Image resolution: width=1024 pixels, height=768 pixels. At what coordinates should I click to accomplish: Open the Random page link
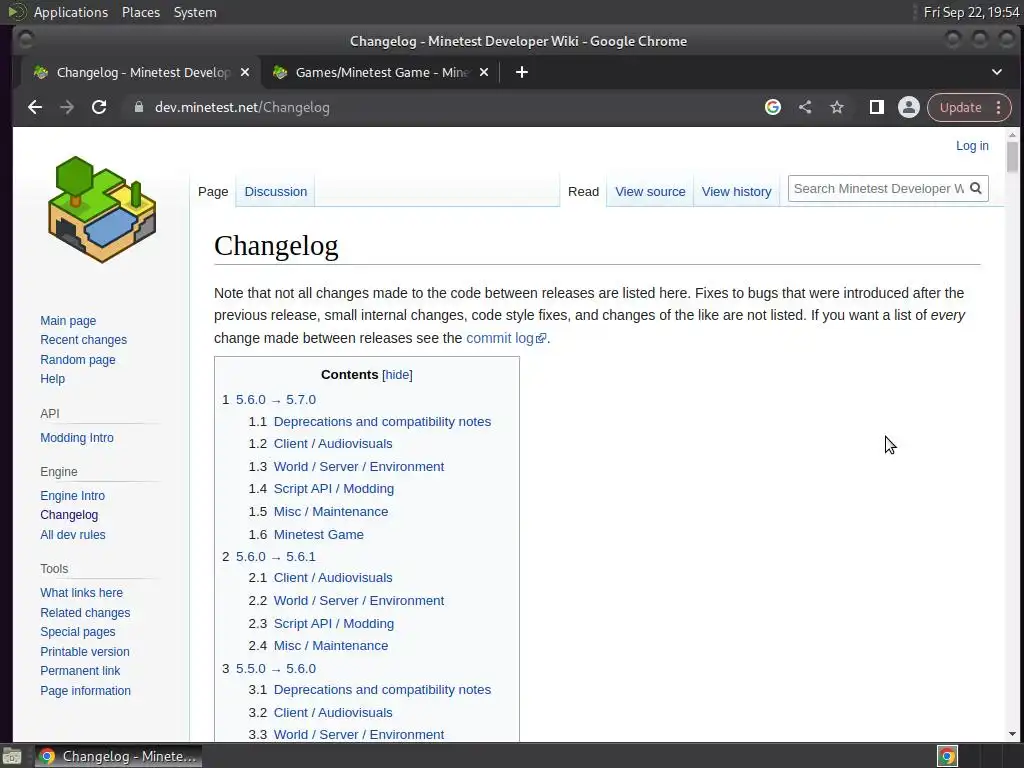[x=78, y=359]
